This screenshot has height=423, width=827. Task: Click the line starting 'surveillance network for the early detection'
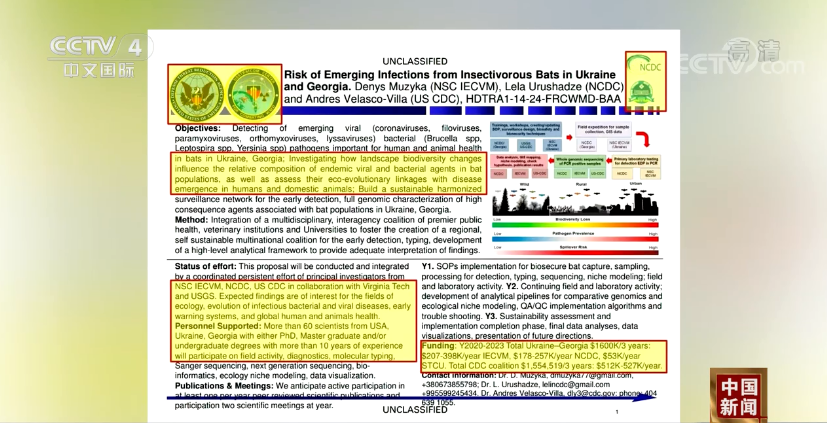tap(328, 200)
